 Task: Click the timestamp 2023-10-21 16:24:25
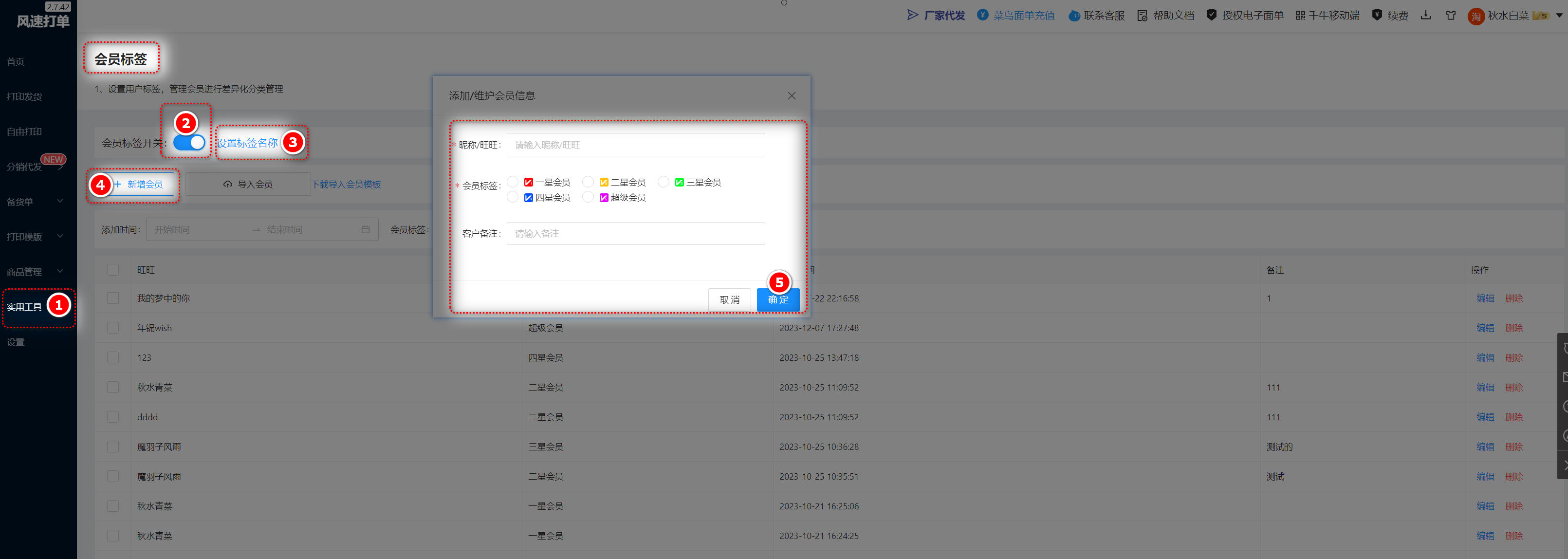coord(819,536)
